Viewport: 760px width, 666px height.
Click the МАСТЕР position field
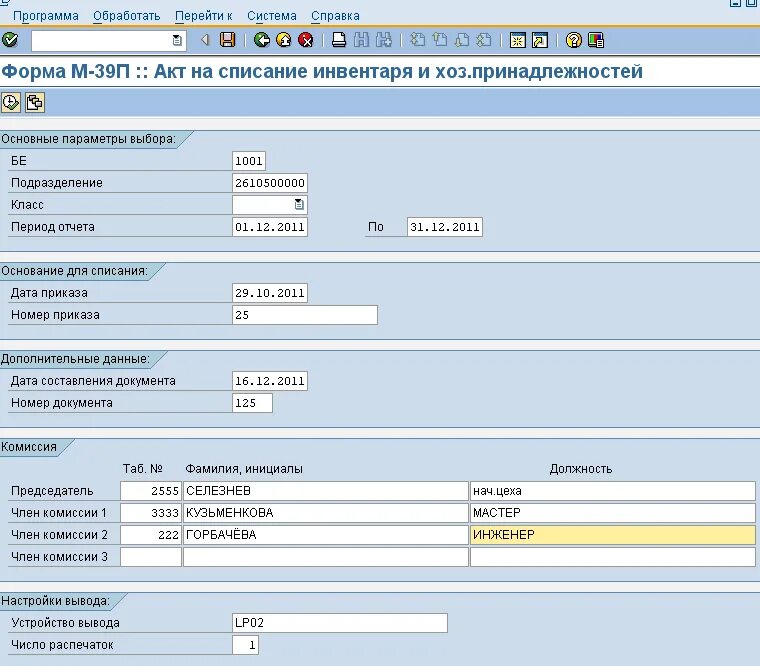click(613, 513)
